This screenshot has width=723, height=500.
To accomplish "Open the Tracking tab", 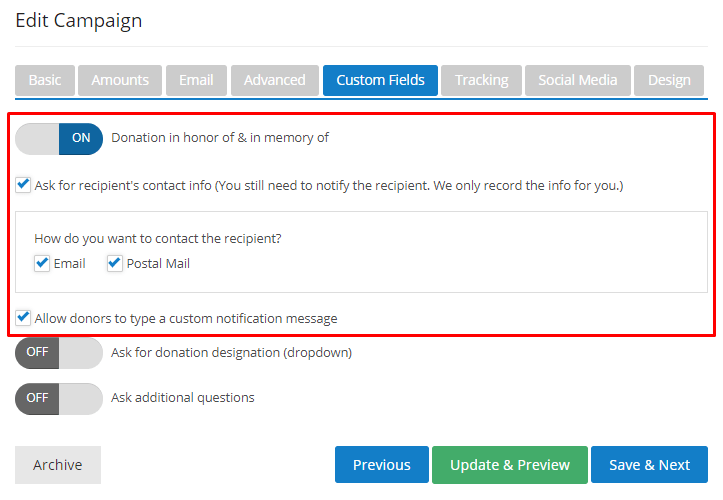I will click(x=481, y=81).
